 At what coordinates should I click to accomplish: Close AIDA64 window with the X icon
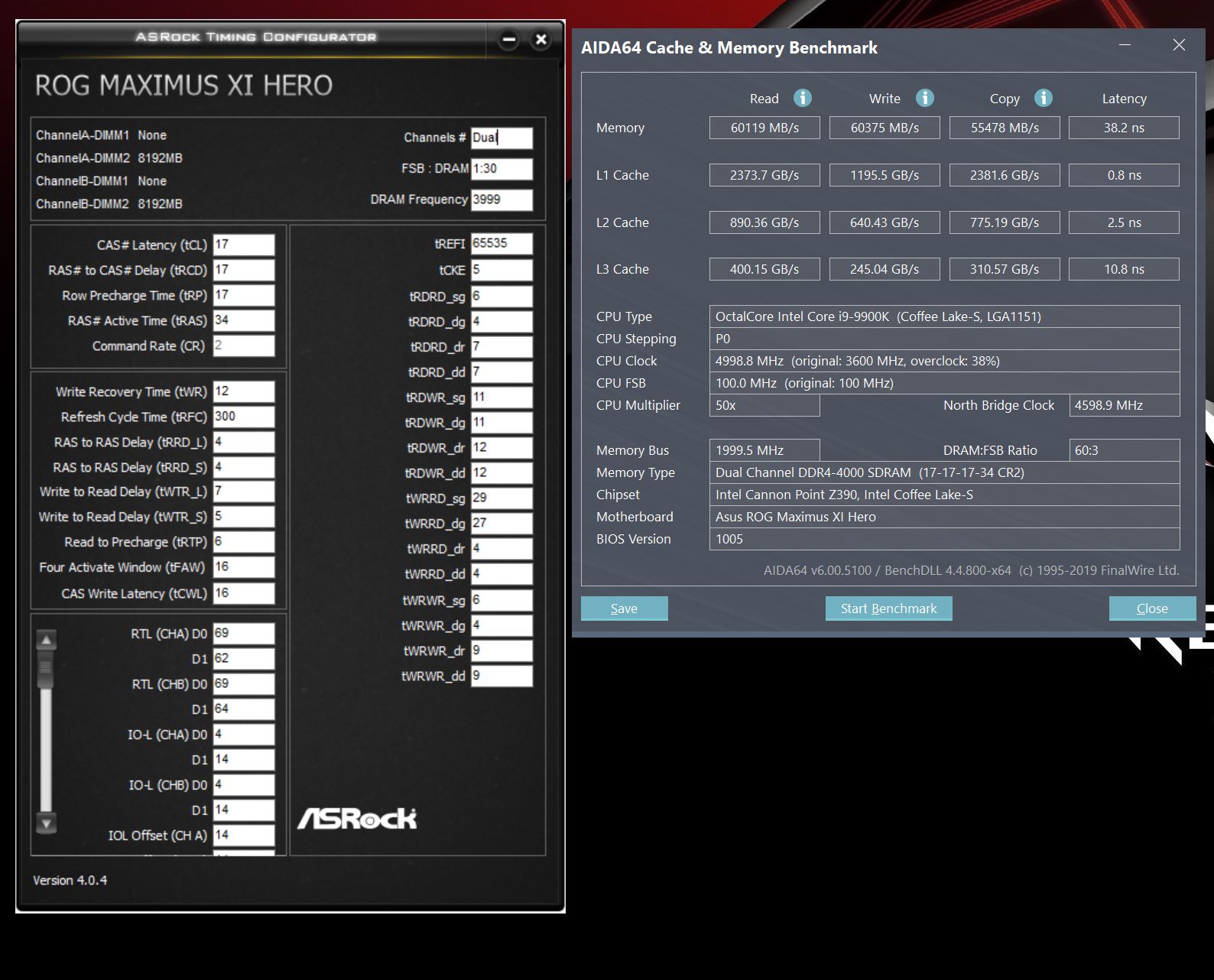point(1179,45)
